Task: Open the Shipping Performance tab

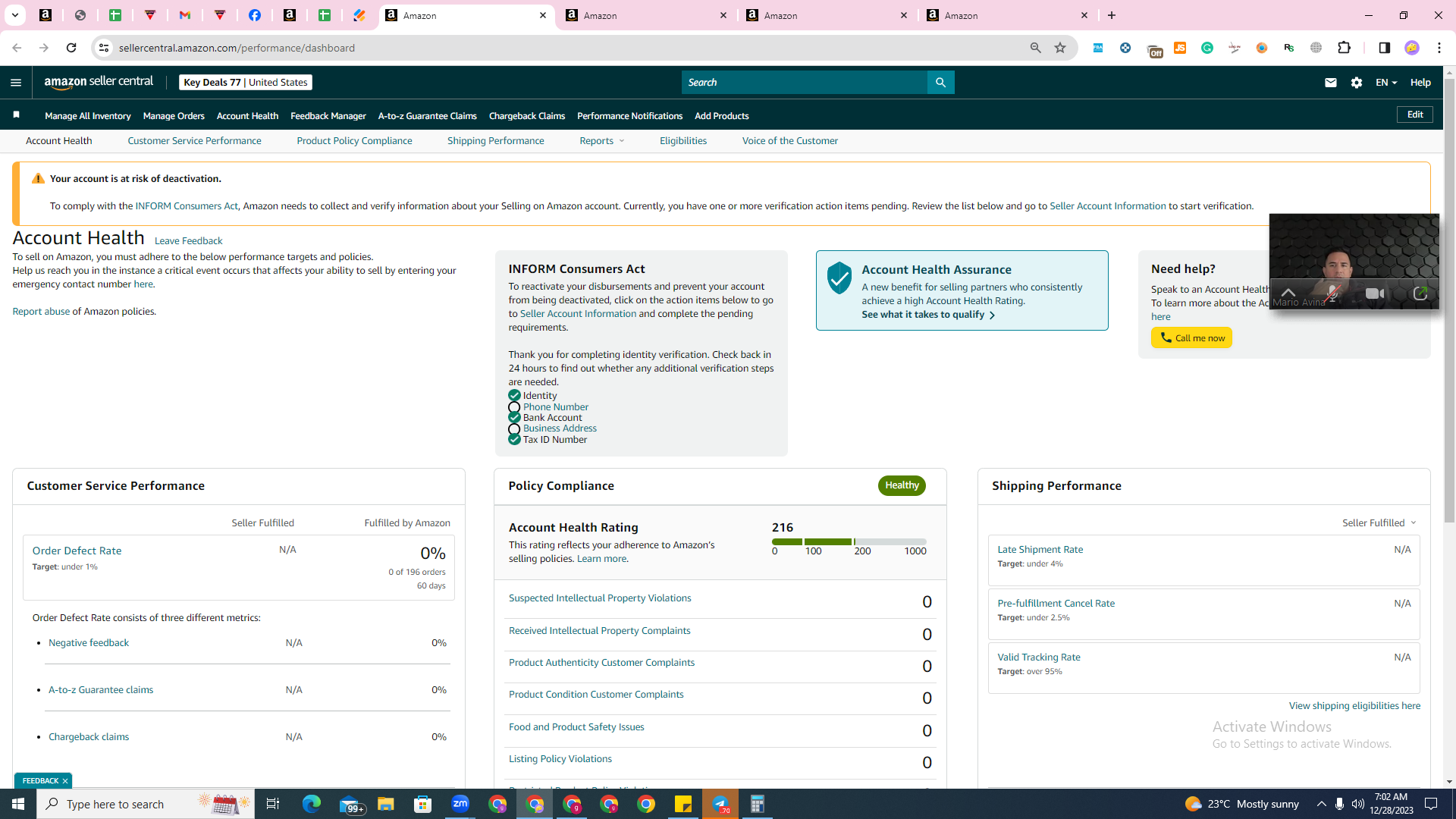Action: (x=495, y=141)
